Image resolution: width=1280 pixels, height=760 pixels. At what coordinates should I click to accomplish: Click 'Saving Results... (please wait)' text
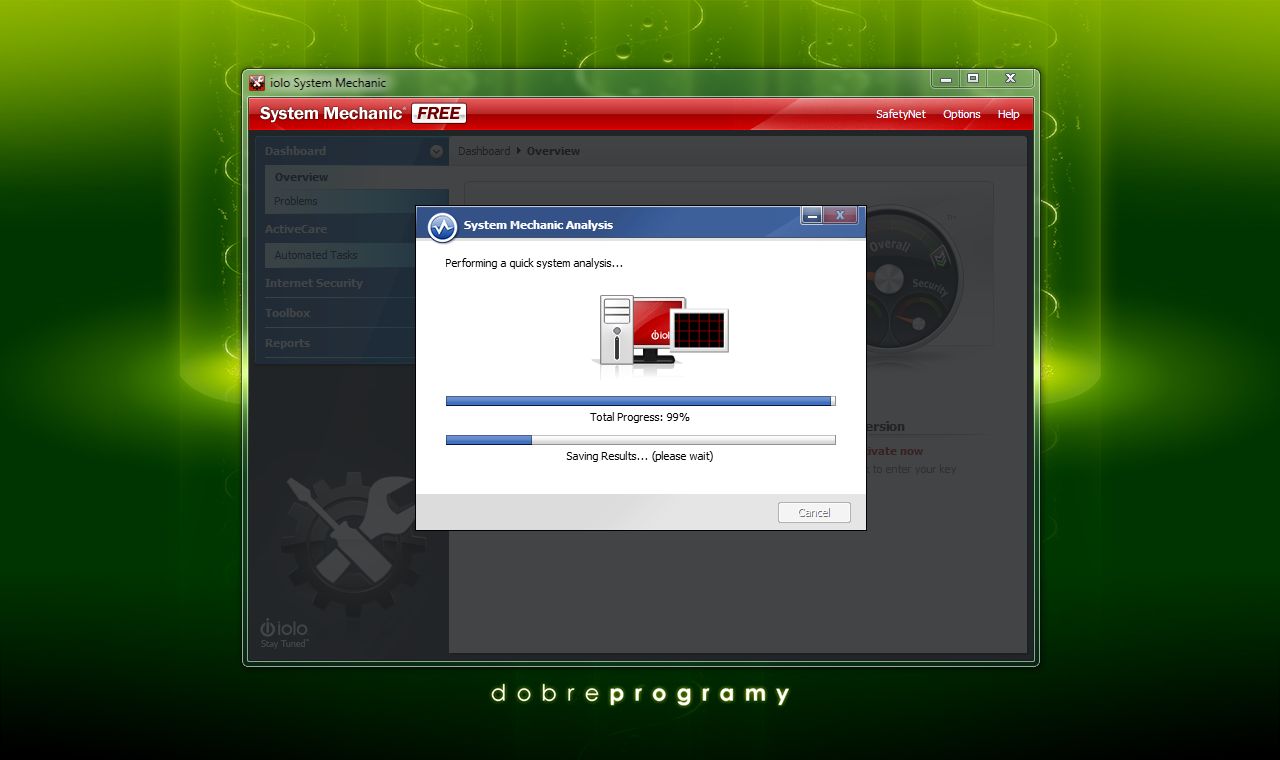coord(640,456)
